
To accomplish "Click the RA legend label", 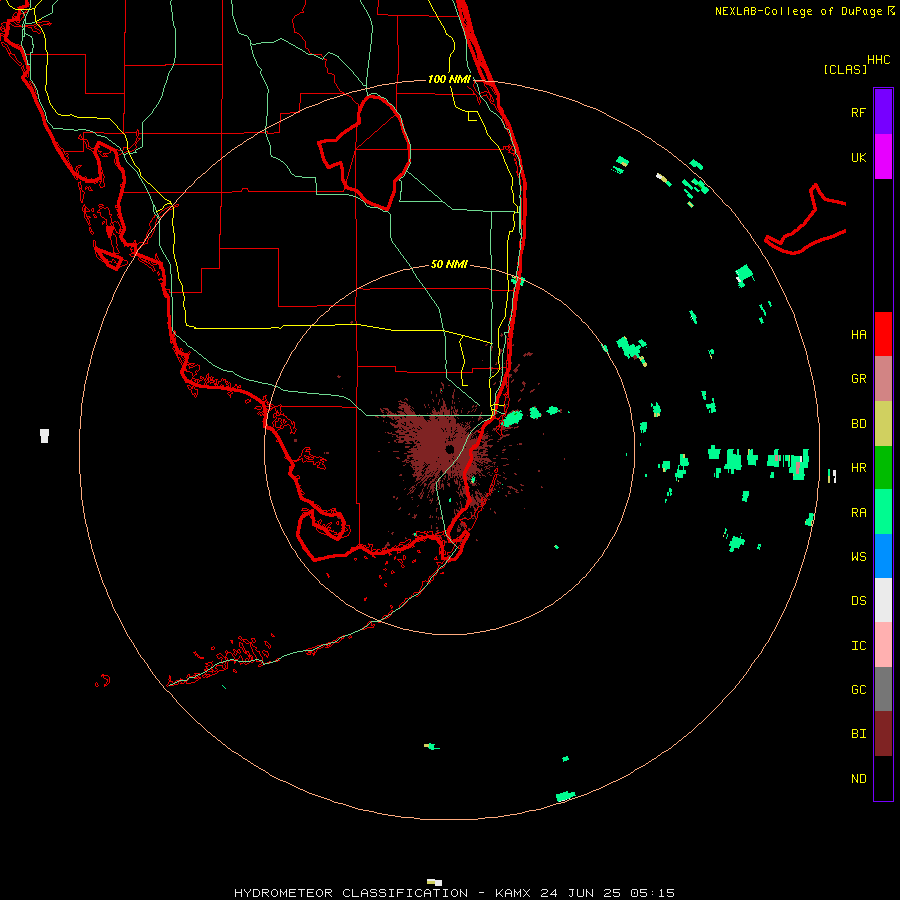I will pyautogui.click(x=858, y=513).
